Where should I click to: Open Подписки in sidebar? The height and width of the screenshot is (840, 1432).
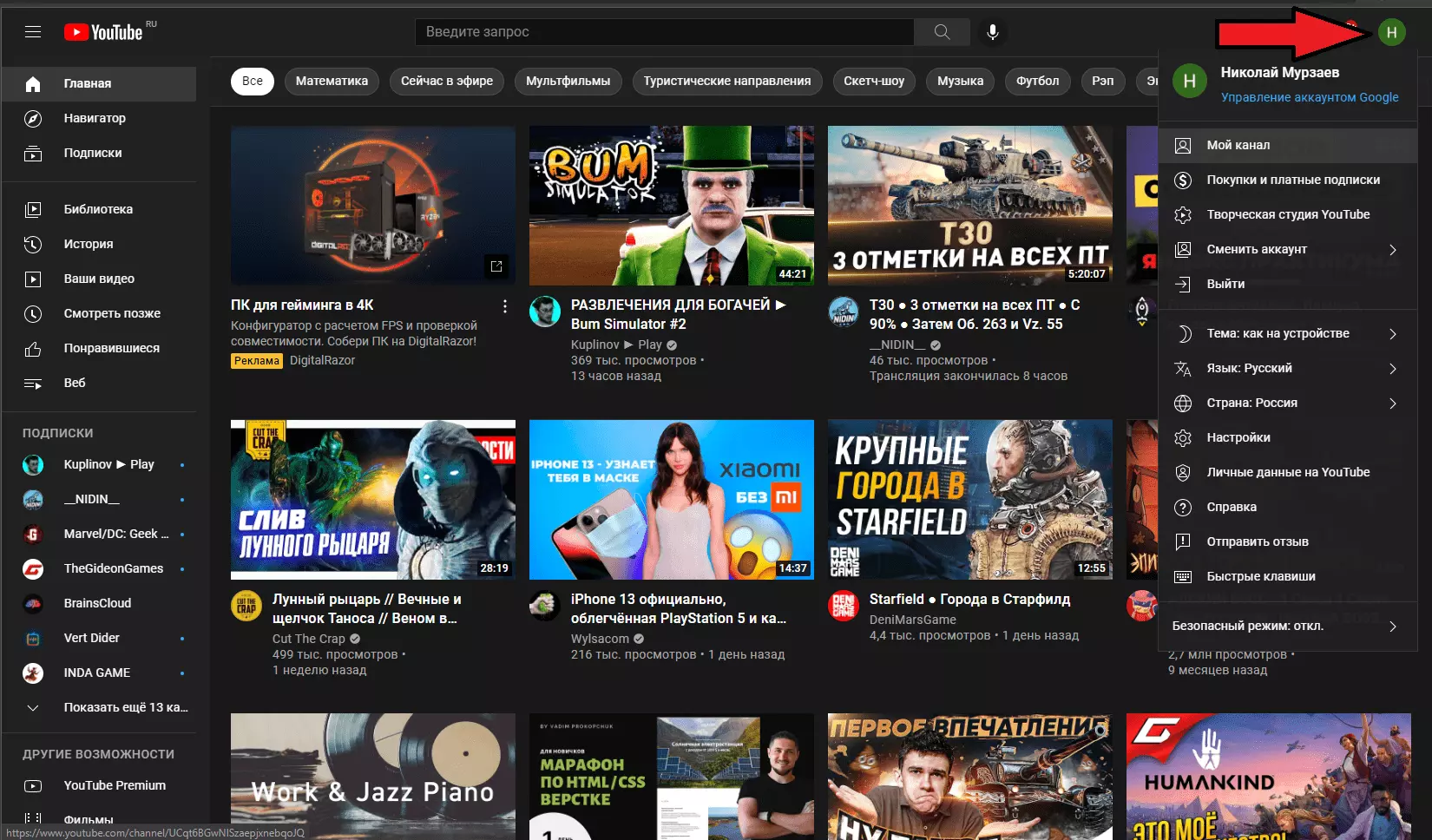pos(99,153)
